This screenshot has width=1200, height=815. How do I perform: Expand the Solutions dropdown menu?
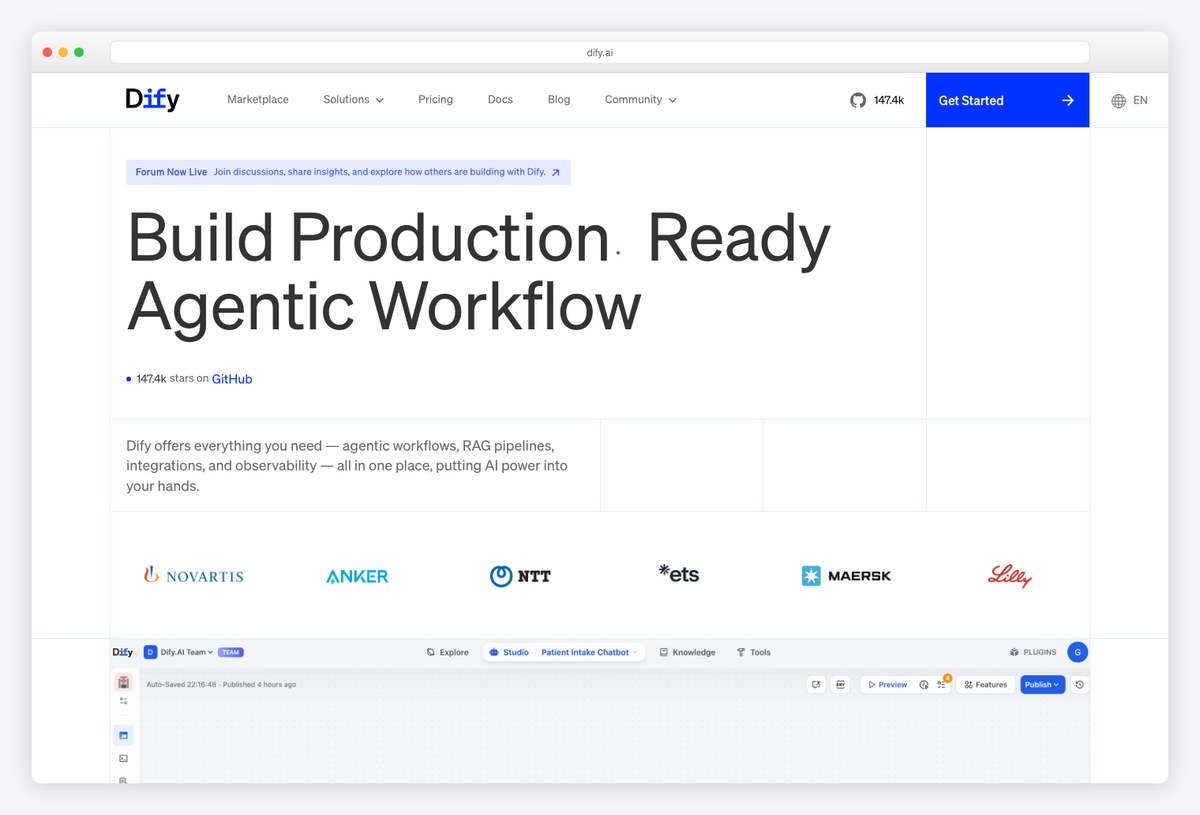point(353,100)
